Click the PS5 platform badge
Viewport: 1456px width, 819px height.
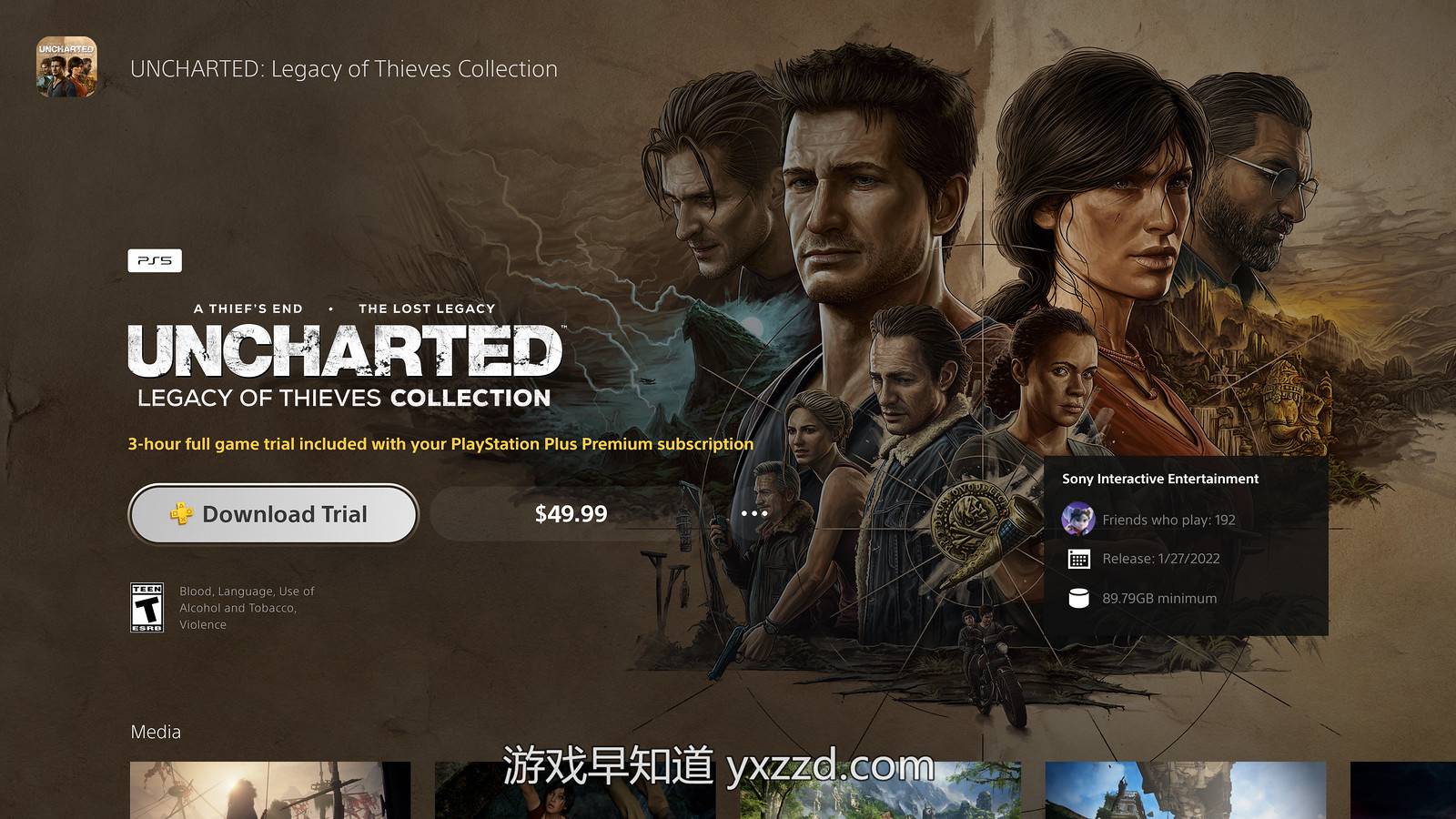(x=155, y=260)
